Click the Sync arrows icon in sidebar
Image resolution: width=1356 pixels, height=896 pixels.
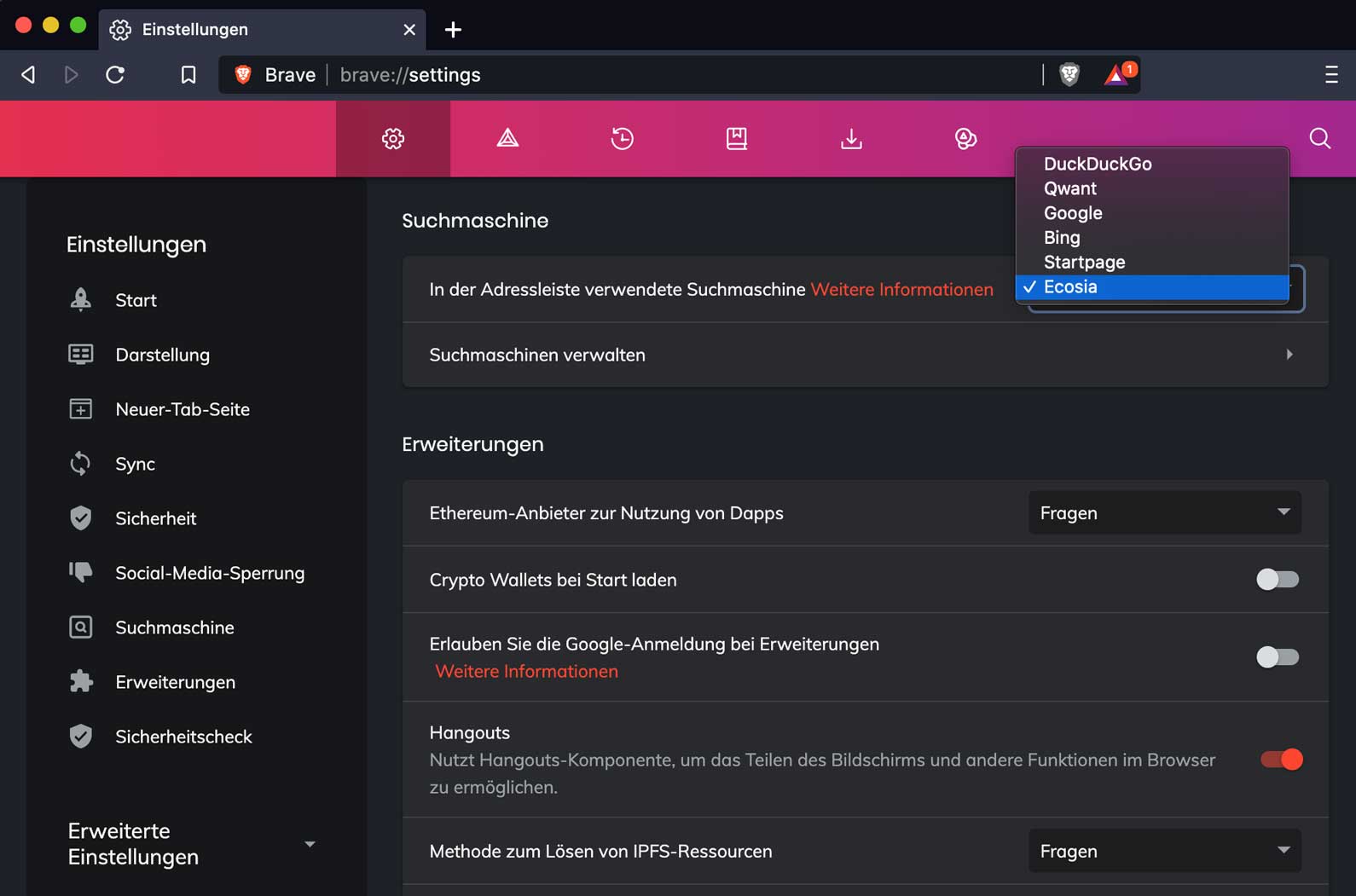pos(81,463)
